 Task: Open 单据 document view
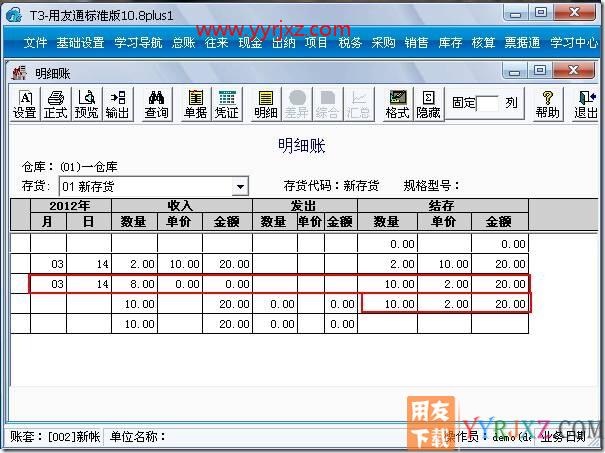[x=196, y=104]
